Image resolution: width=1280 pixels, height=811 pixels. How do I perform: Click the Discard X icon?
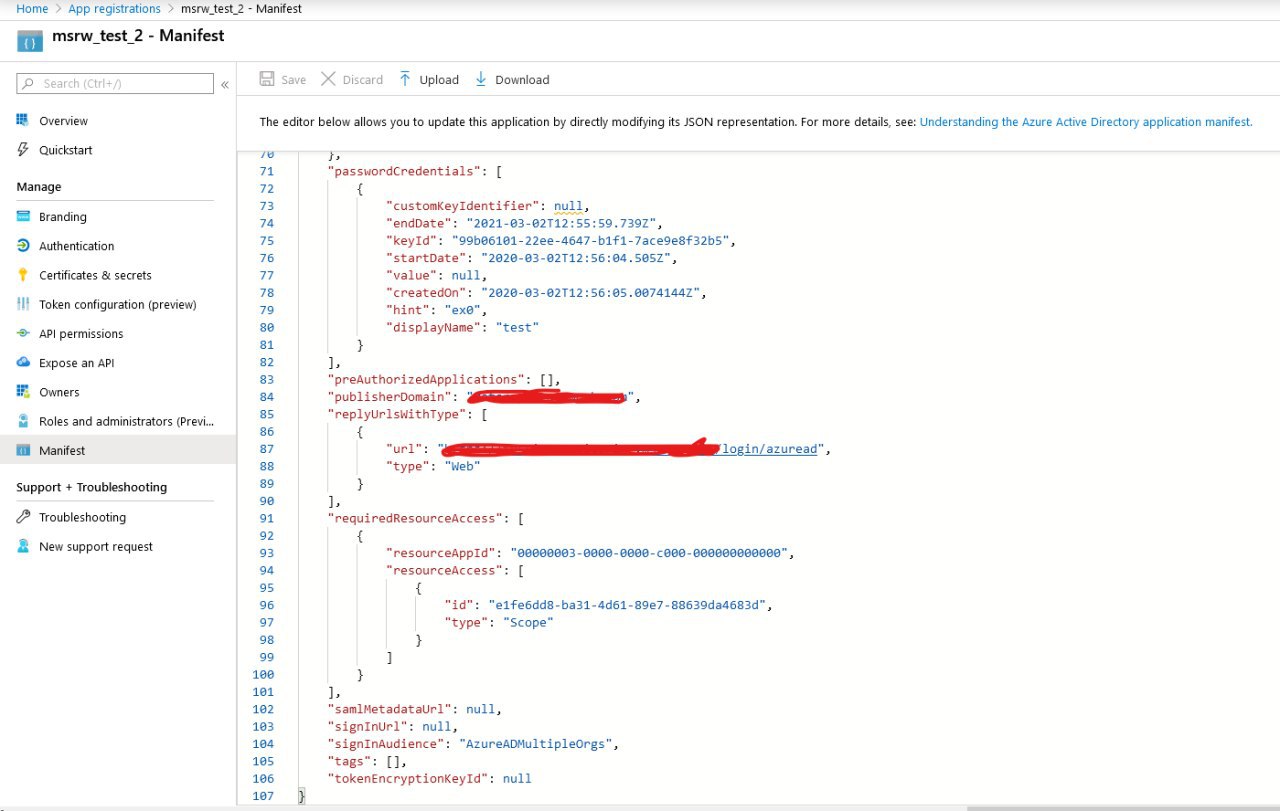(328, 79)
